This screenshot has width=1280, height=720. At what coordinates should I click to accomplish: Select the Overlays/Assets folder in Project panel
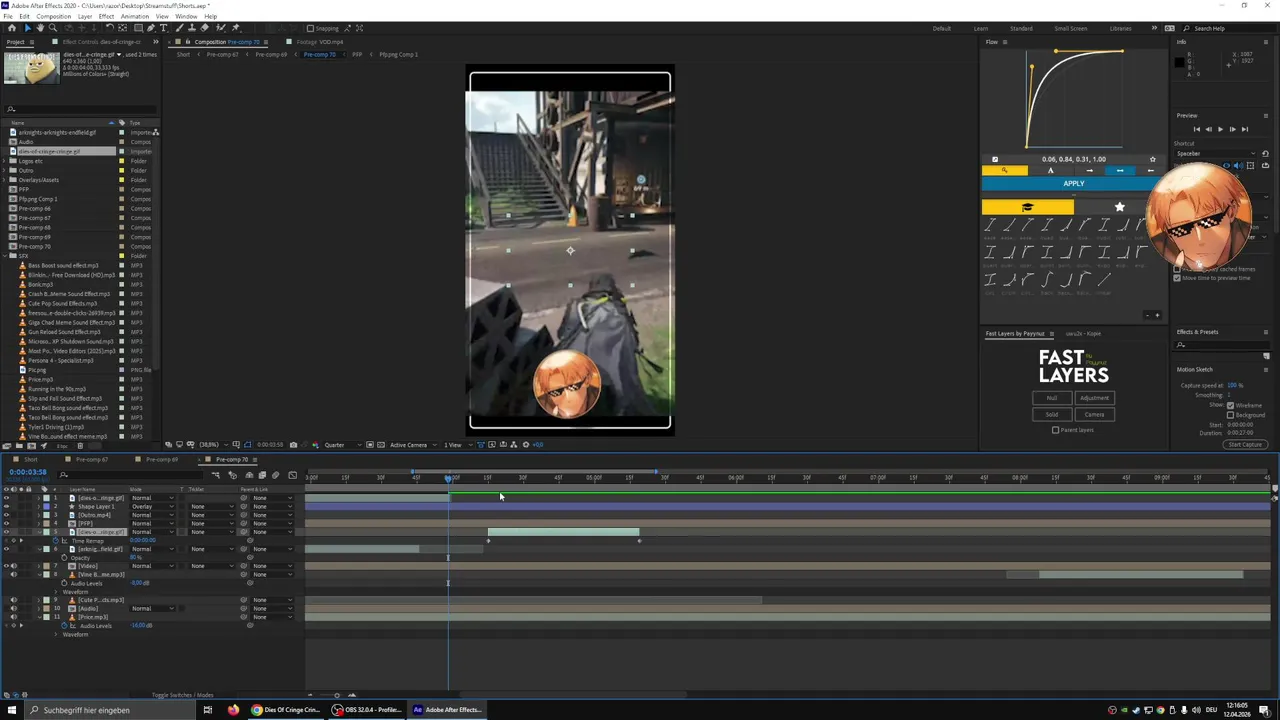click(39, 180)
